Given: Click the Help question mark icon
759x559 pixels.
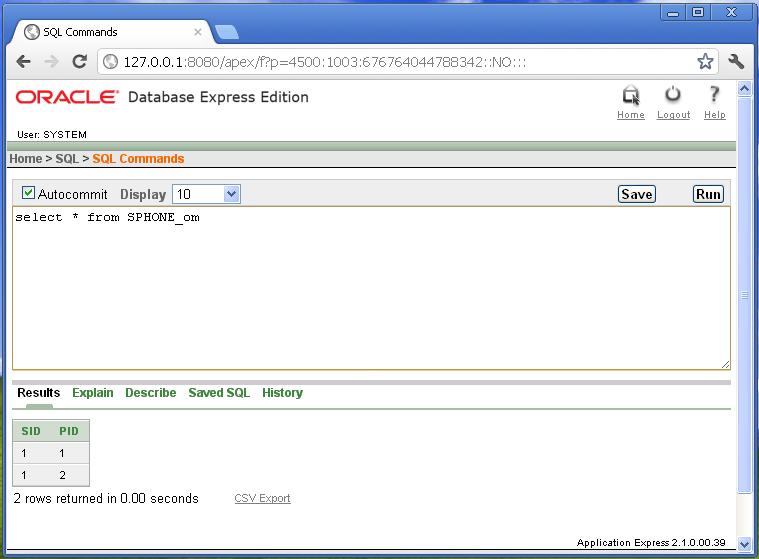Looking at the screenshot, I should click(714, 94).
